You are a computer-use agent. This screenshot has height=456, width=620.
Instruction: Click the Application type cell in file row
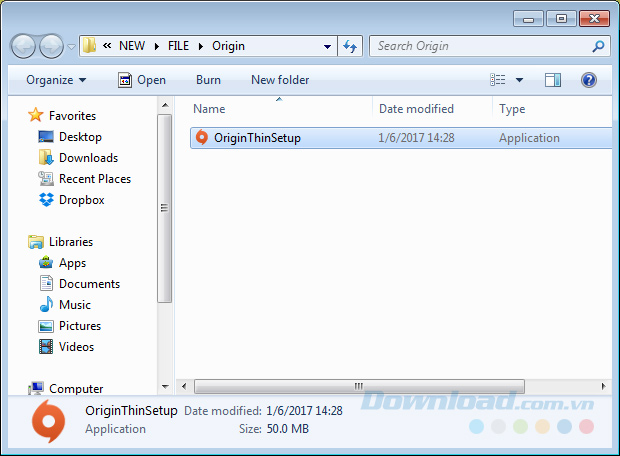coord(529,138)
